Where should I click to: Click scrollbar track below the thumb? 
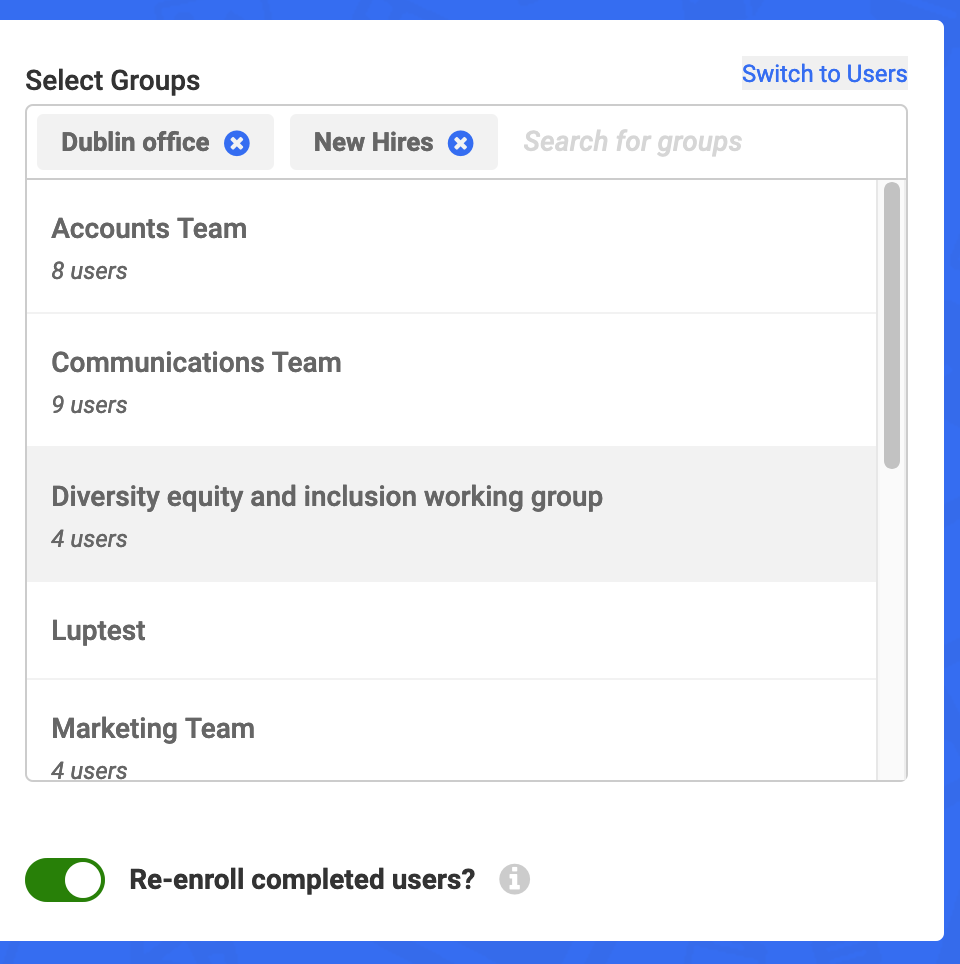point(892,624)
